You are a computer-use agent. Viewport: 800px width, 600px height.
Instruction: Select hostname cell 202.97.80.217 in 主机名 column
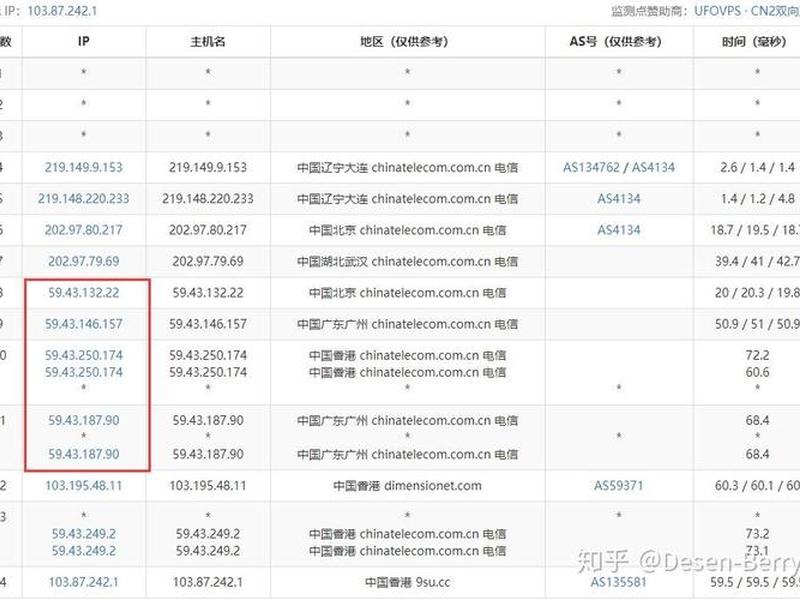[208, 230]
